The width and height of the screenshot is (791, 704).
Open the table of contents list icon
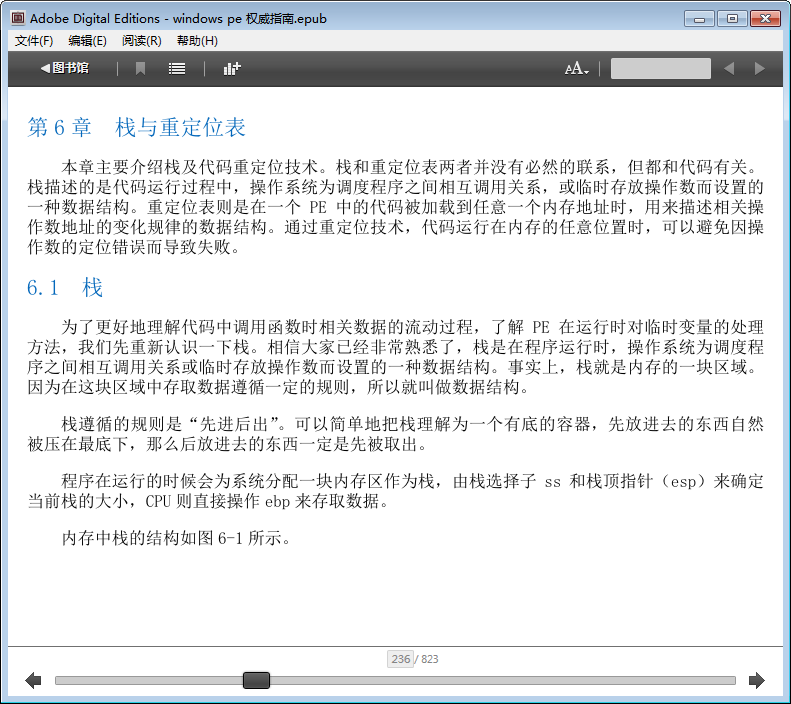coord(177,68)
